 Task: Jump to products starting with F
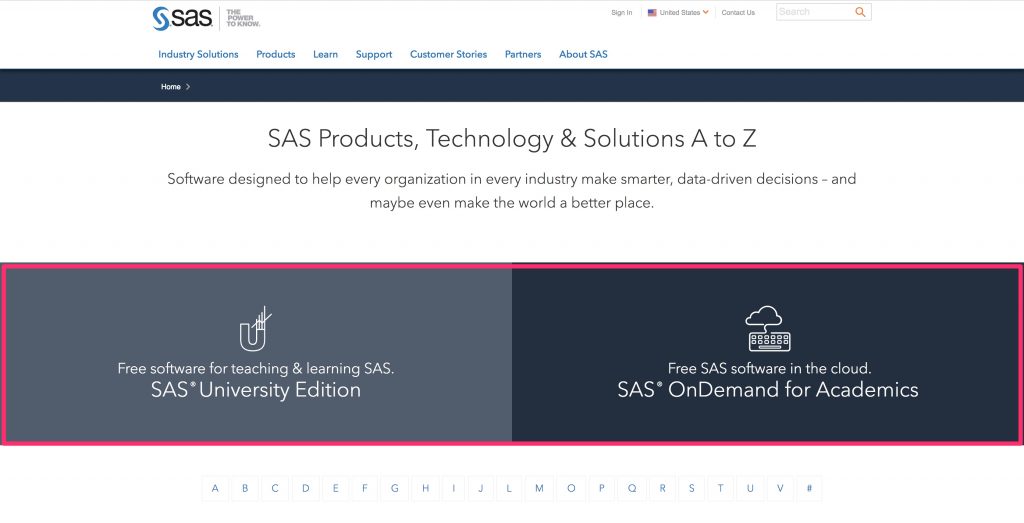364,488
